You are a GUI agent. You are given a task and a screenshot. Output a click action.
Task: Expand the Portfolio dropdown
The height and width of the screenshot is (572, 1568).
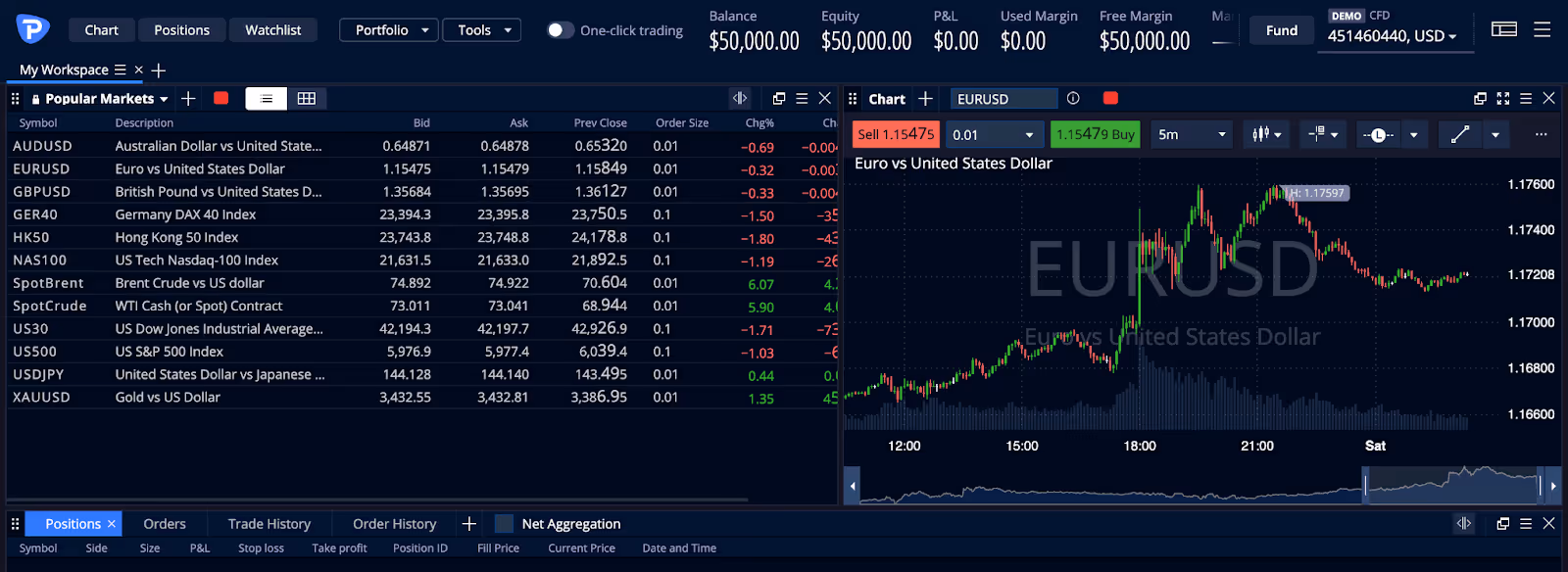[389, 30]
